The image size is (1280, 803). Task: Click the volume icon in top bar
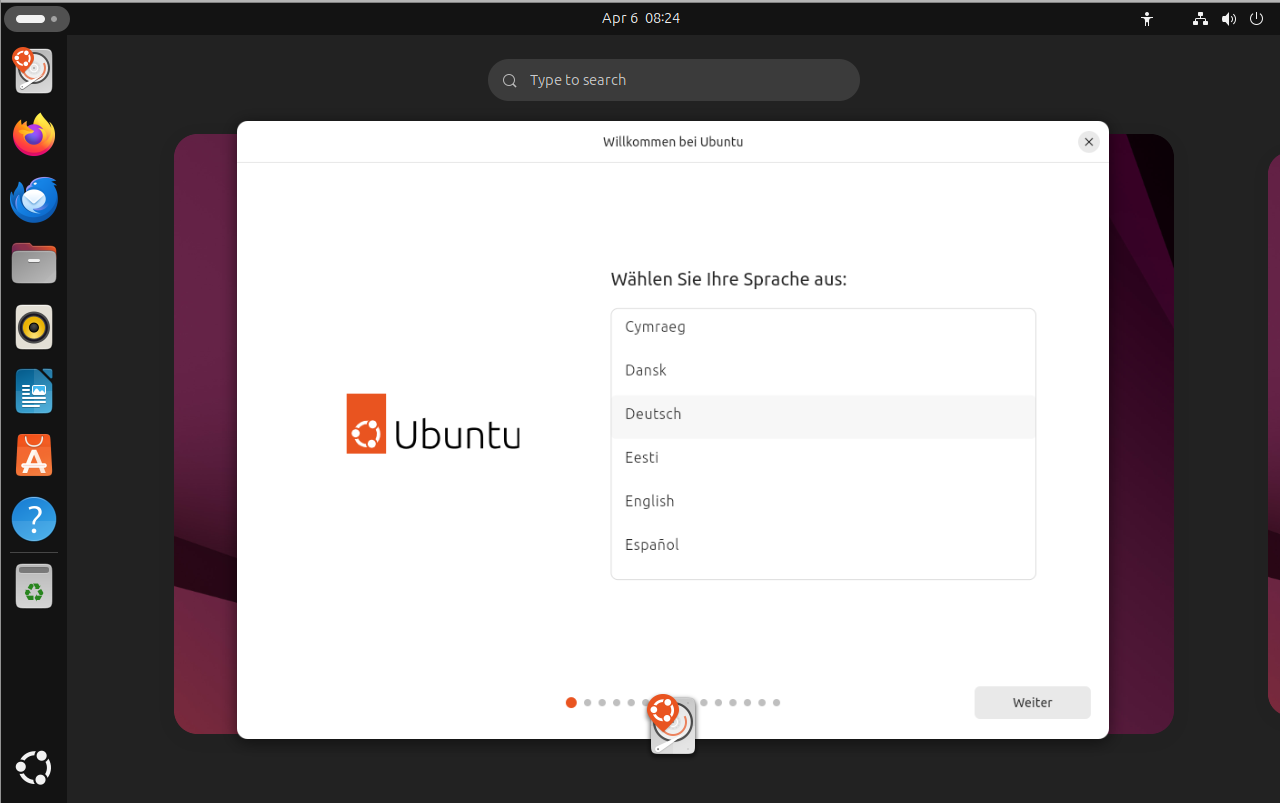click(1228, 18)
